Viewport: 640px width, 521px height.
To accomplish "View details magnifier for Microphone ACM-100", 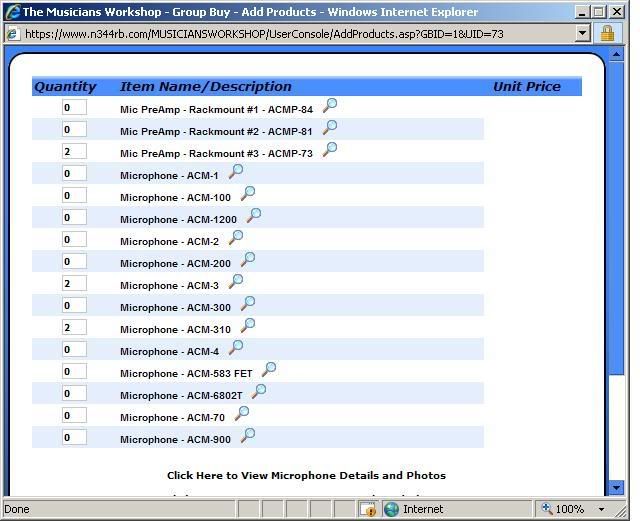I will click(x=248, y=194).
